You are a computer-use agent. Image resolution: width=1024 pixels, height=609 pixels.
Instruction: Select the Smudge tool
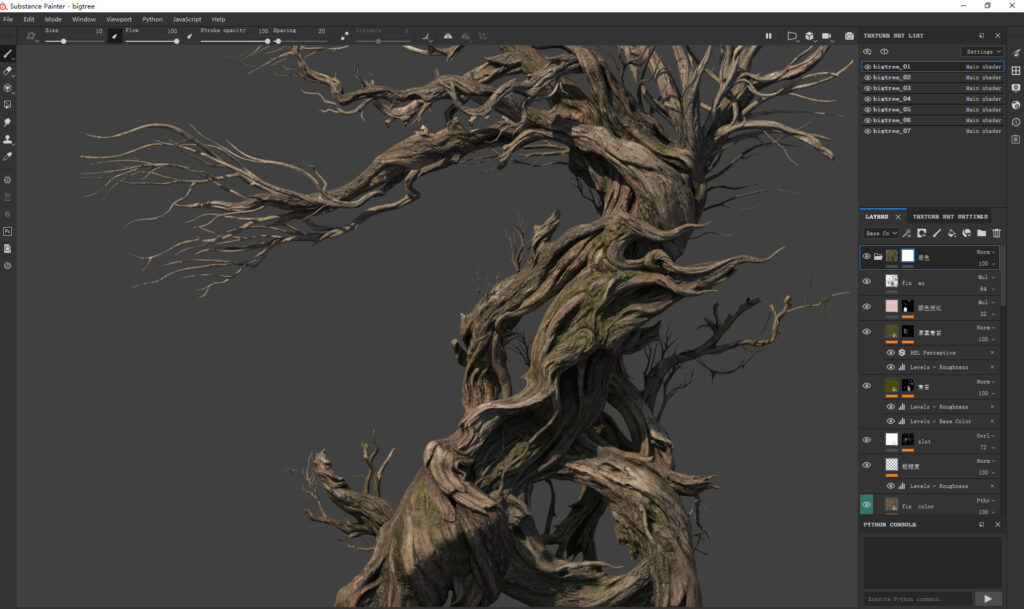[8, 122]
